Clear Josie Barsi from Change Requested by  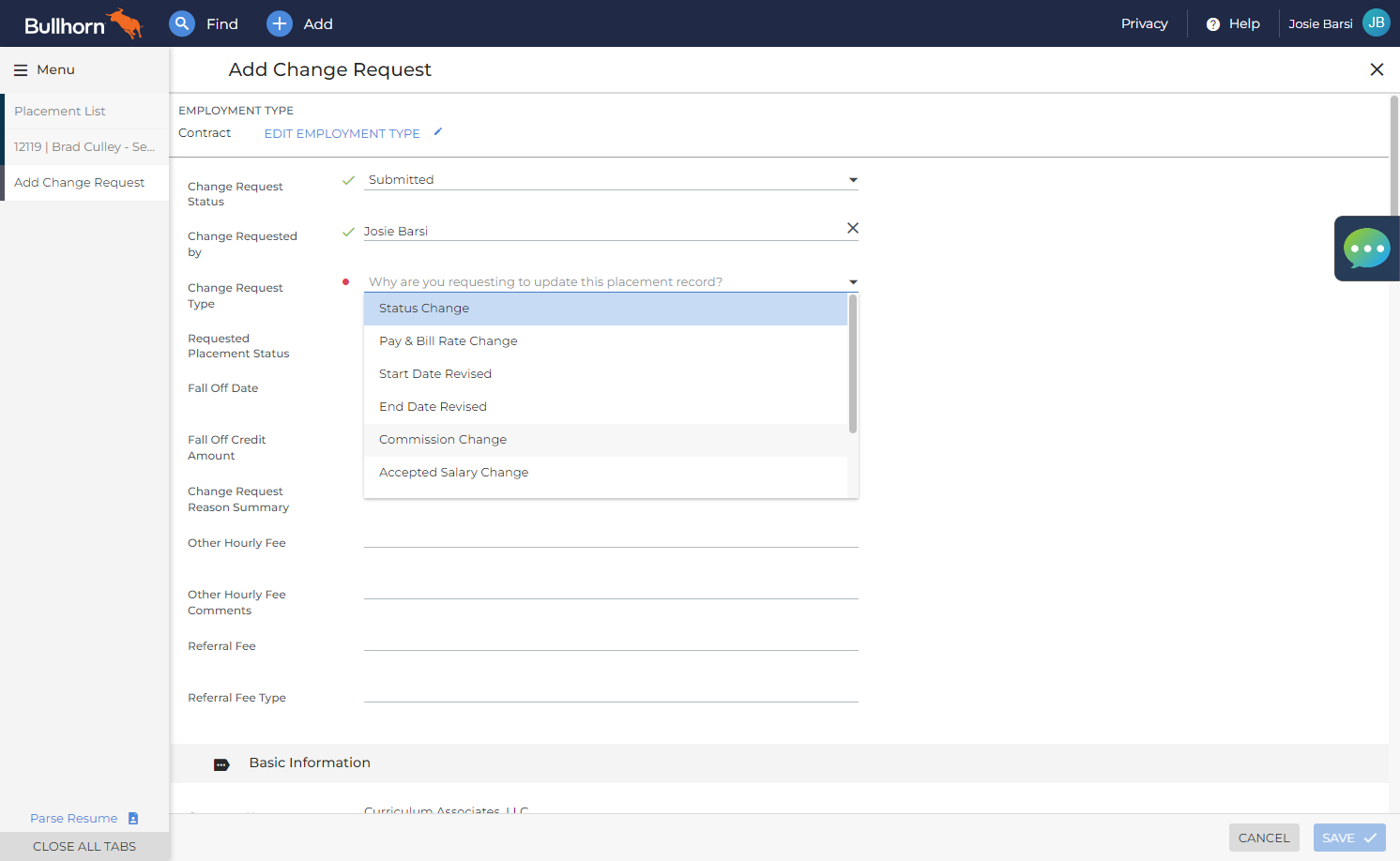(852, 228)
